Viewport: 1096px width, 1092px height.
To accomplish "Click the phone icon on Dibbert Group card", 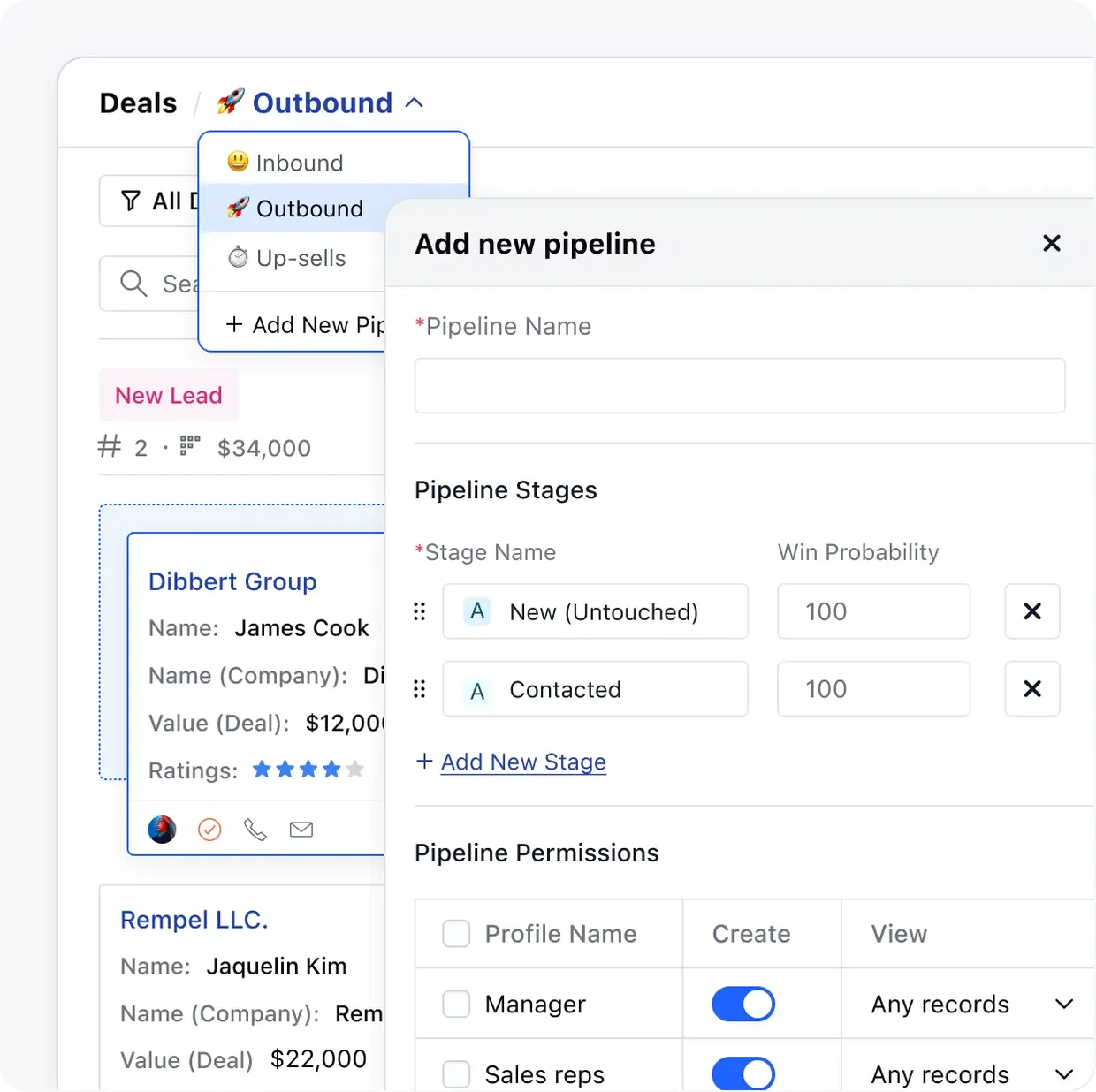I will coord(255,830).
